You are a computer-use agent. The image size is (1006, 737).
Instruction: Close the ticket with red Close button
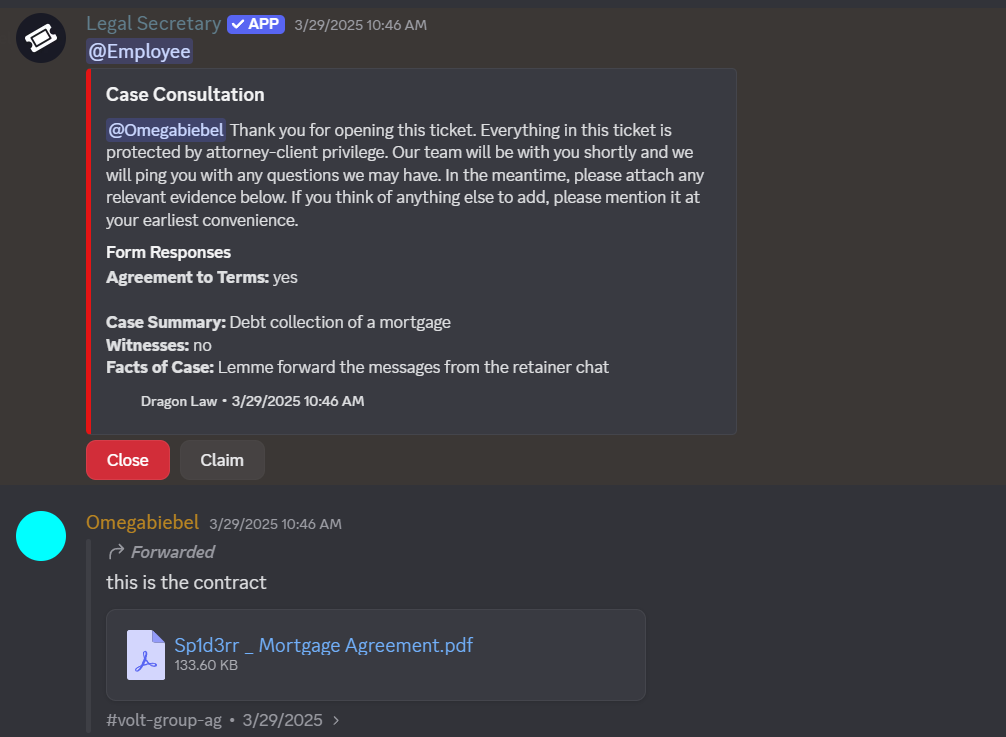(128, 460)
